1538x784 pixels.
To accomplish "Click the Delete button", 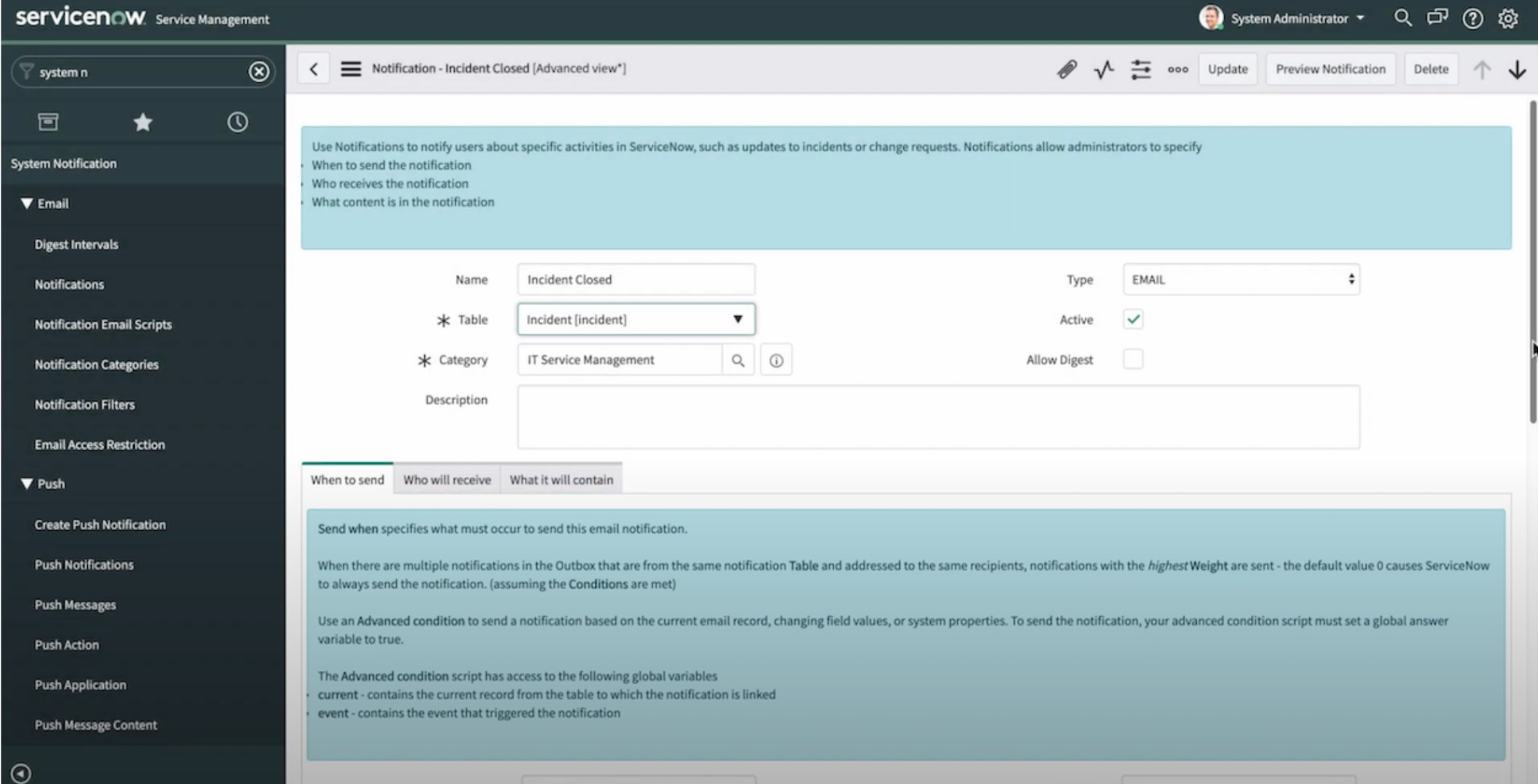I will (1431, 69).
